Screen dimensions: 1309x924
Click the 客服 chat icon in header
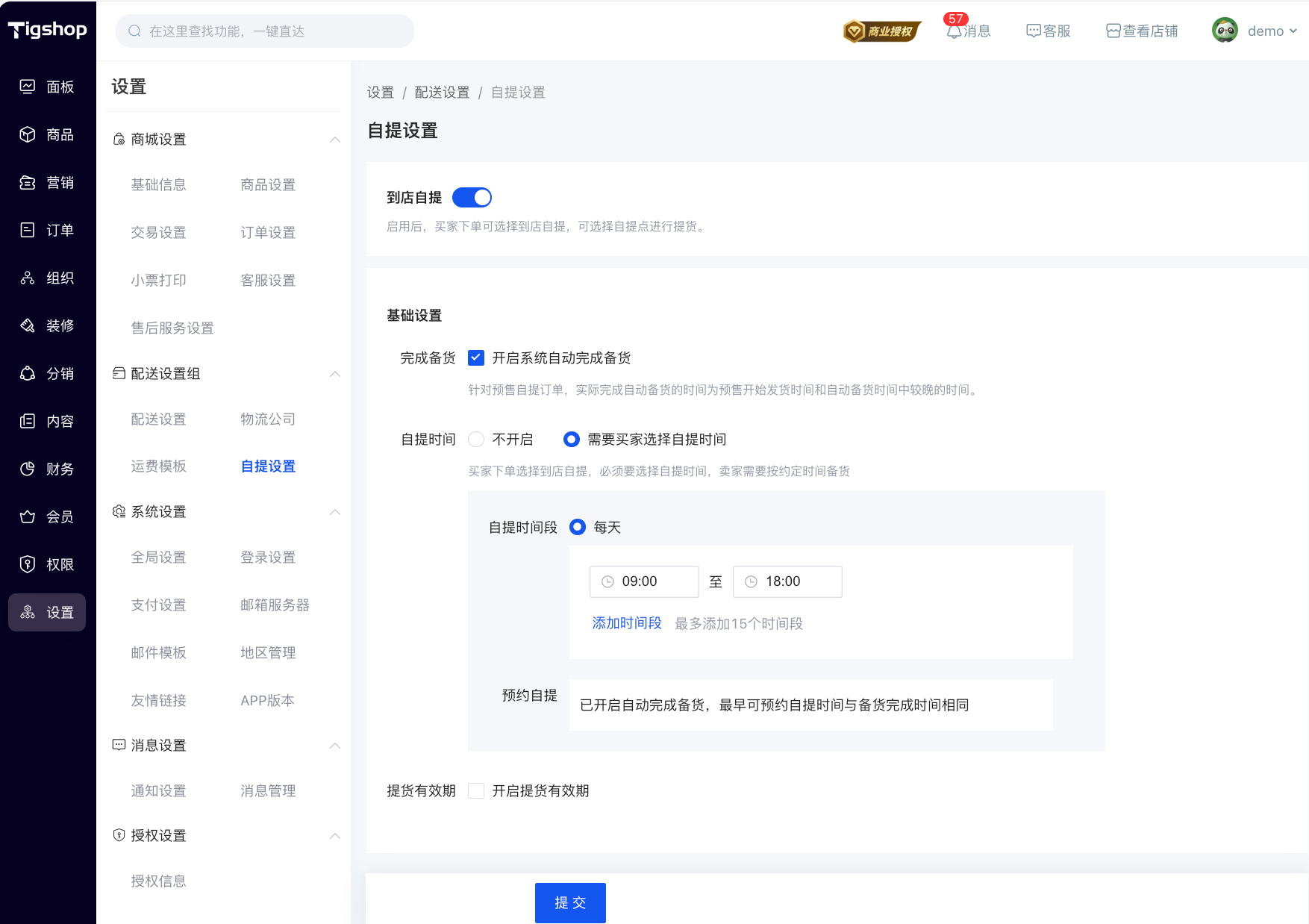pos(1034,31)
